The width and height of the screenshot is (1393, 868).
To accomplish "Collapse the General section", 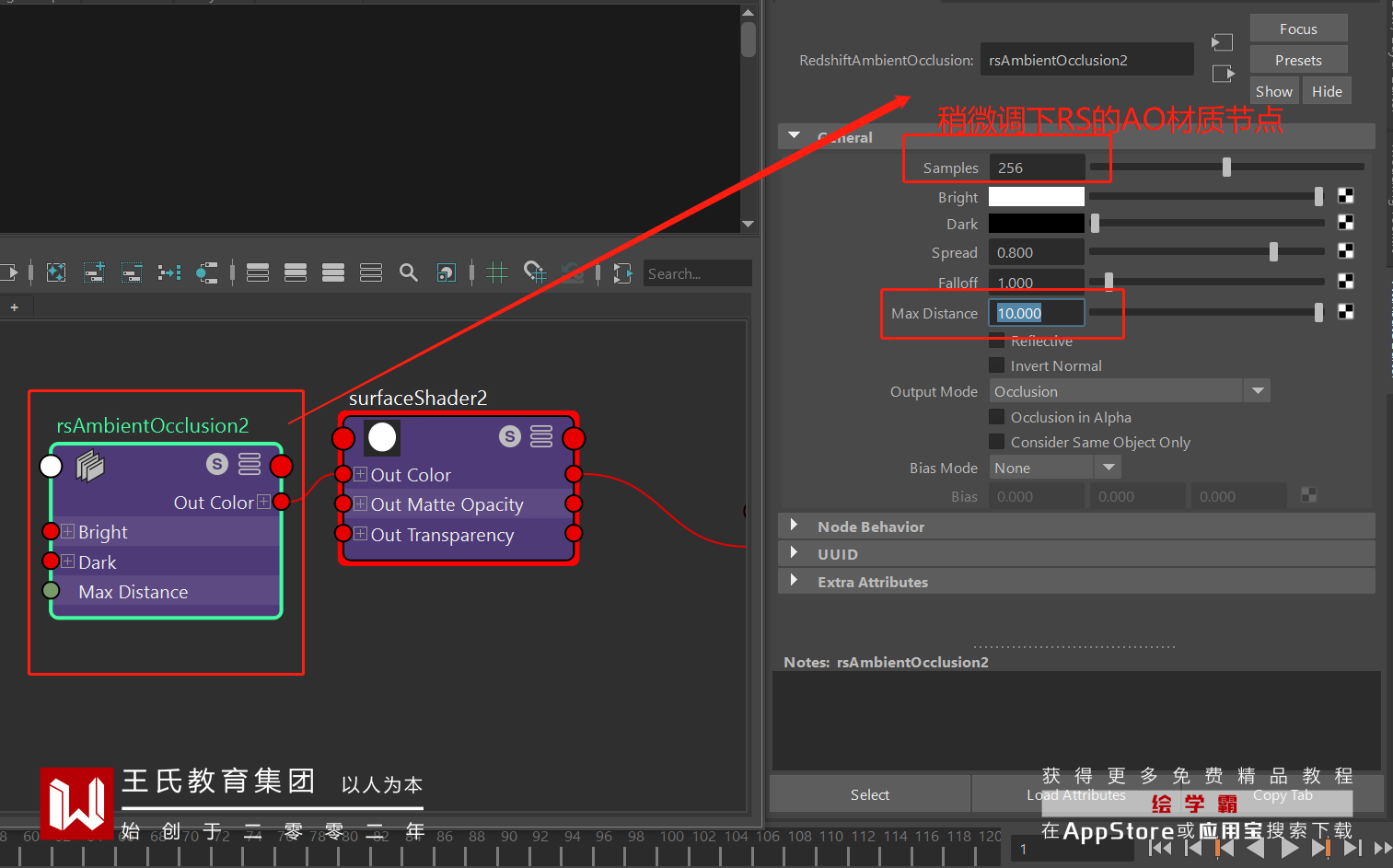I will point(795,135).
